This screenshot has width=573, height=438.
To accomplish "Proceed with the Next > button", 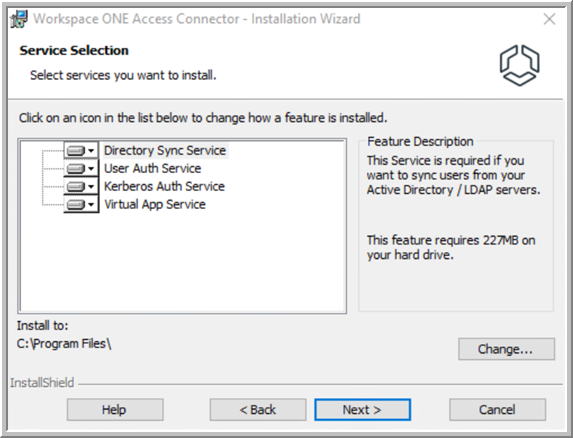I will point(363,410).
